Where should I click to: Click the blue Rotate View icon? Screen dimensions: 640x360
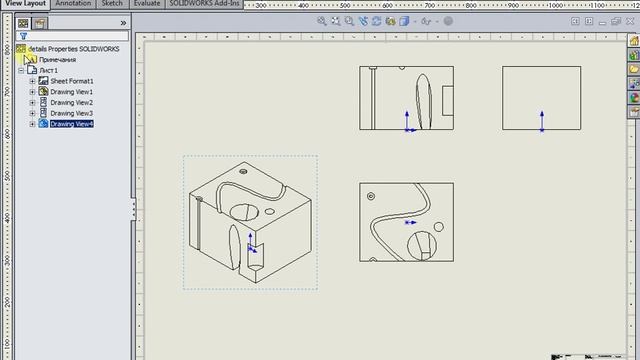click(363, 21)
